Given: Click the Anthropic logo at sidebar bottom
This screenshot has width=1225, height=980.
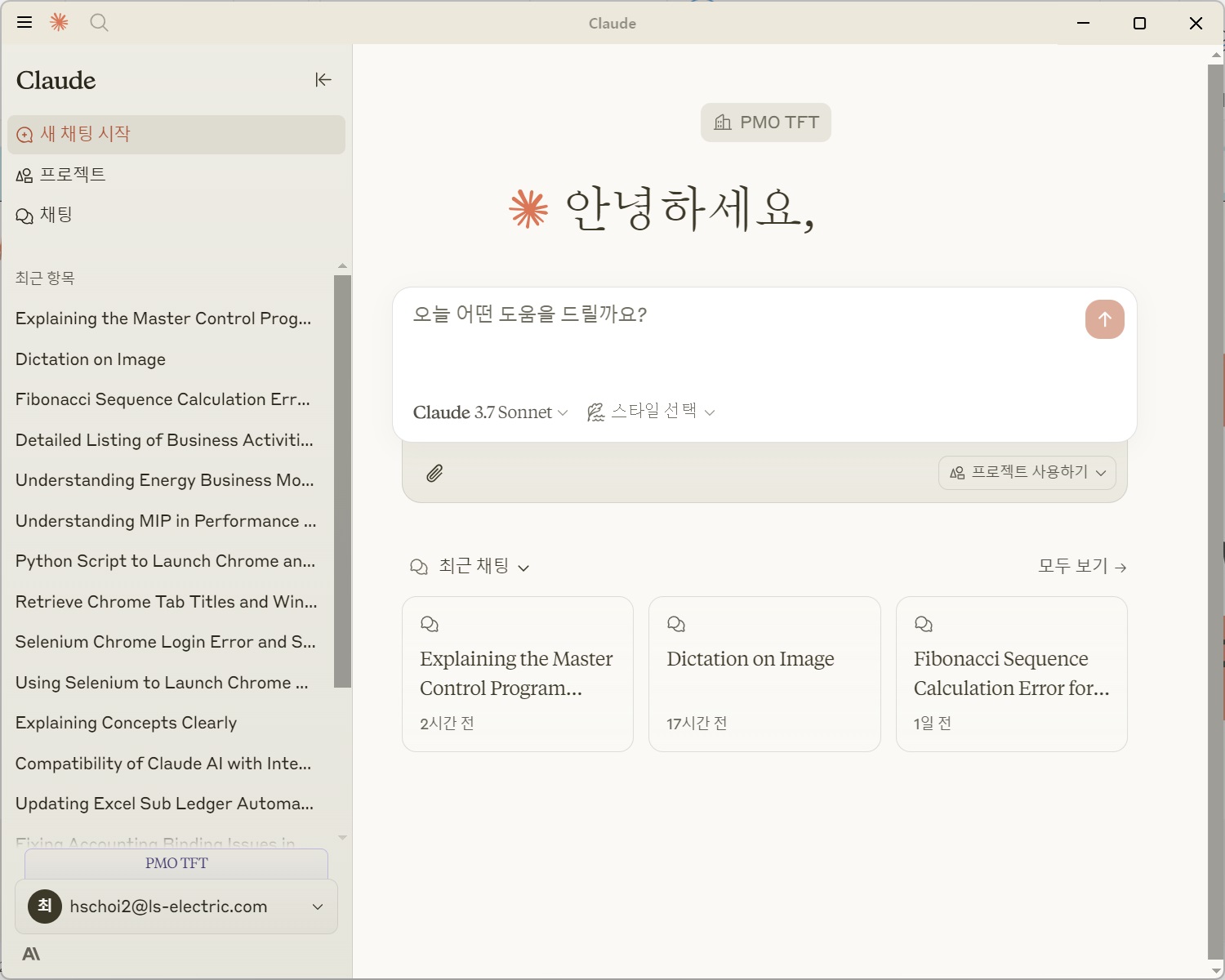Looking at the screenshot, I should [31, 954].
